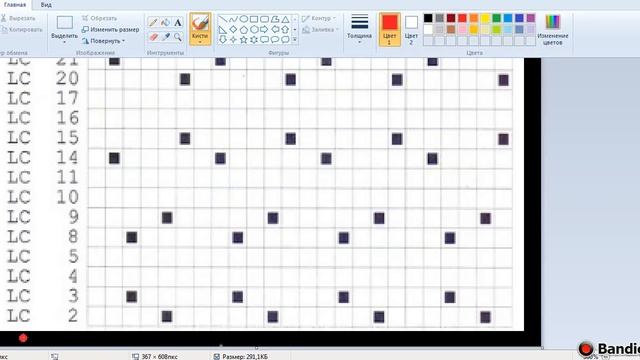640x360 pixels.
Task: Click the Вырезать cut button
Action: click(19, 18)
